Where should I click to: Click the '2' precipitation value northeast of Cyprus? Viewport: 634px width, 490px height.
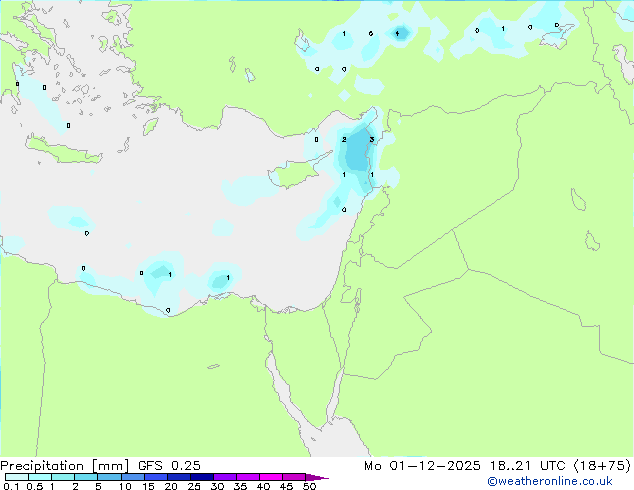tap(344, 139)
